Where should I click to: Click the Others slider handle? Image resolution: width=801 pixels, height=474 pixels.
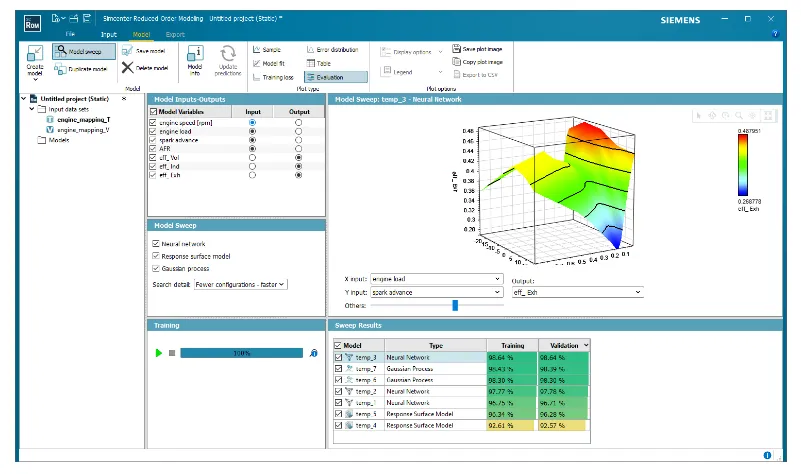coord(455,305)
